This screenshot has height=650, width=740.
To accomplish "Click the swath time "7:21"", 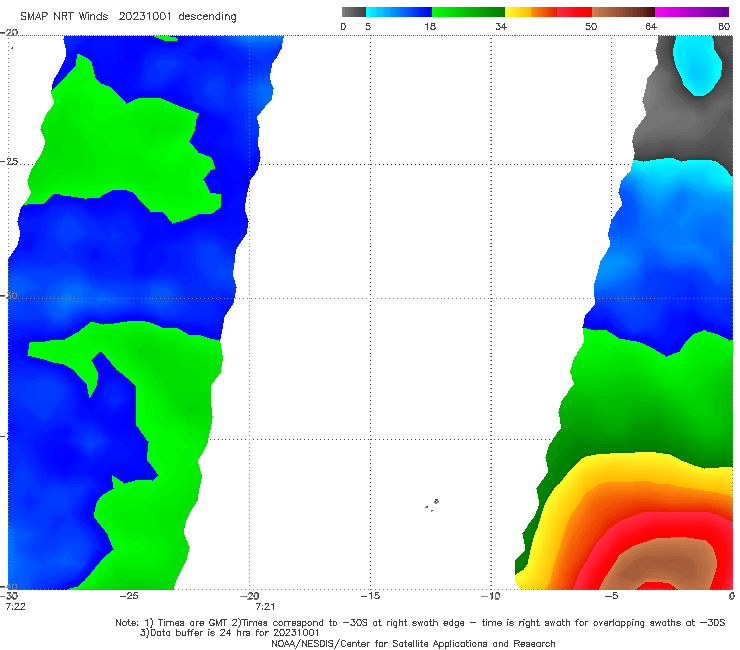I will tap(265, 607).
